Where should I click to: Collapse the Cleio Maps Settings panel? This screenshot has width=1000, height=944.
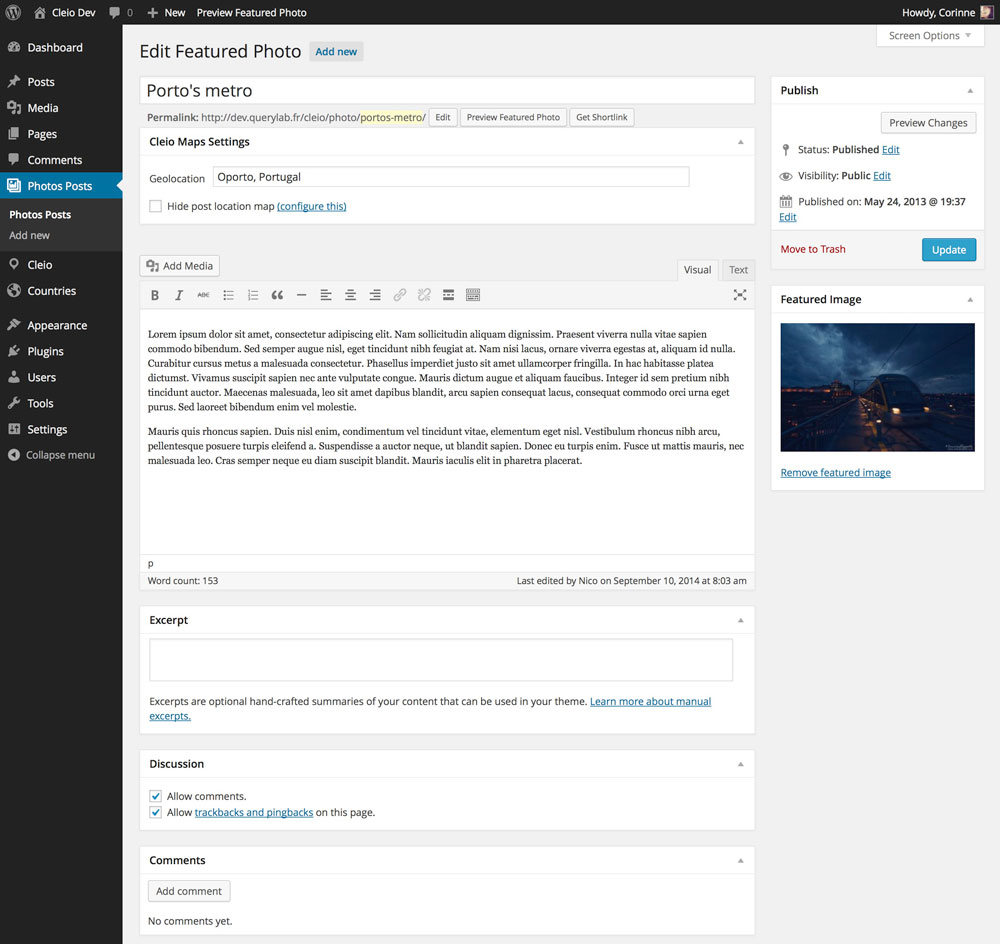[740, 142]
